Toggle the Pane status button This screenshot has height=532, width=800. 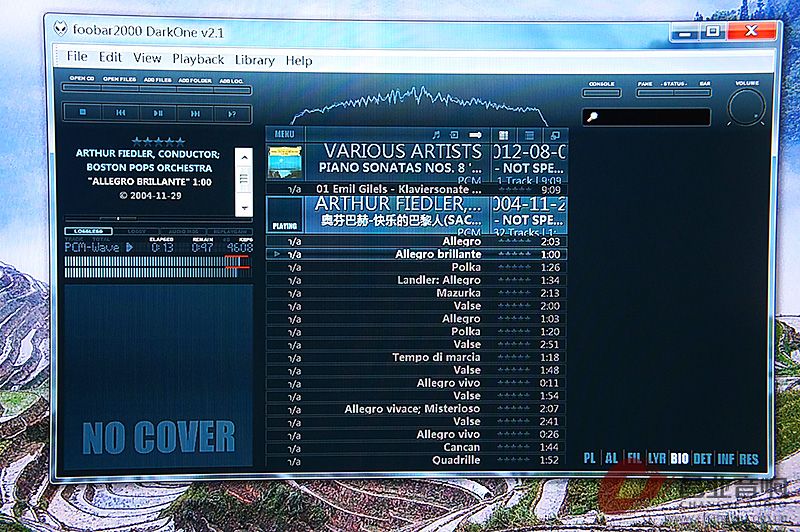tap(655, 93)
